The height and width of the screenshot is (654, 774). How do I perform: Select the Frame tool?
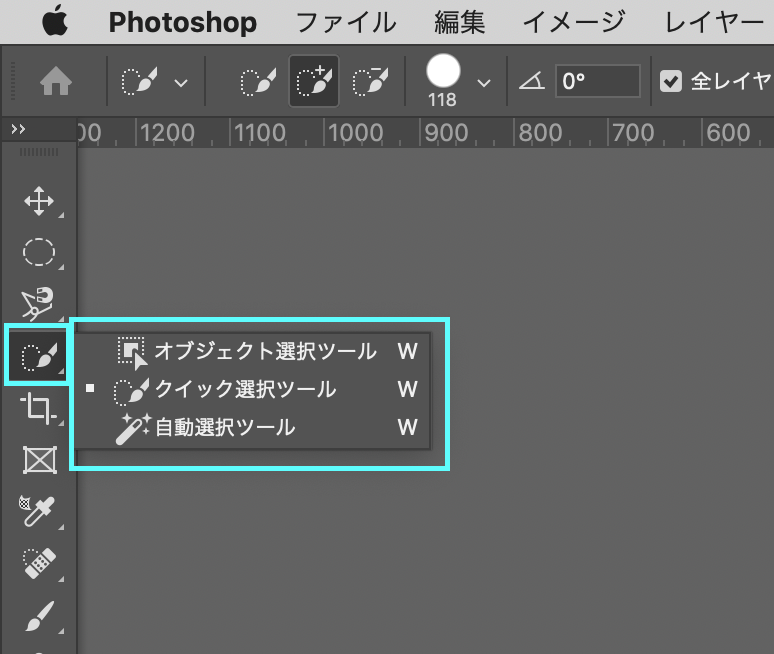tap(40, 460)
